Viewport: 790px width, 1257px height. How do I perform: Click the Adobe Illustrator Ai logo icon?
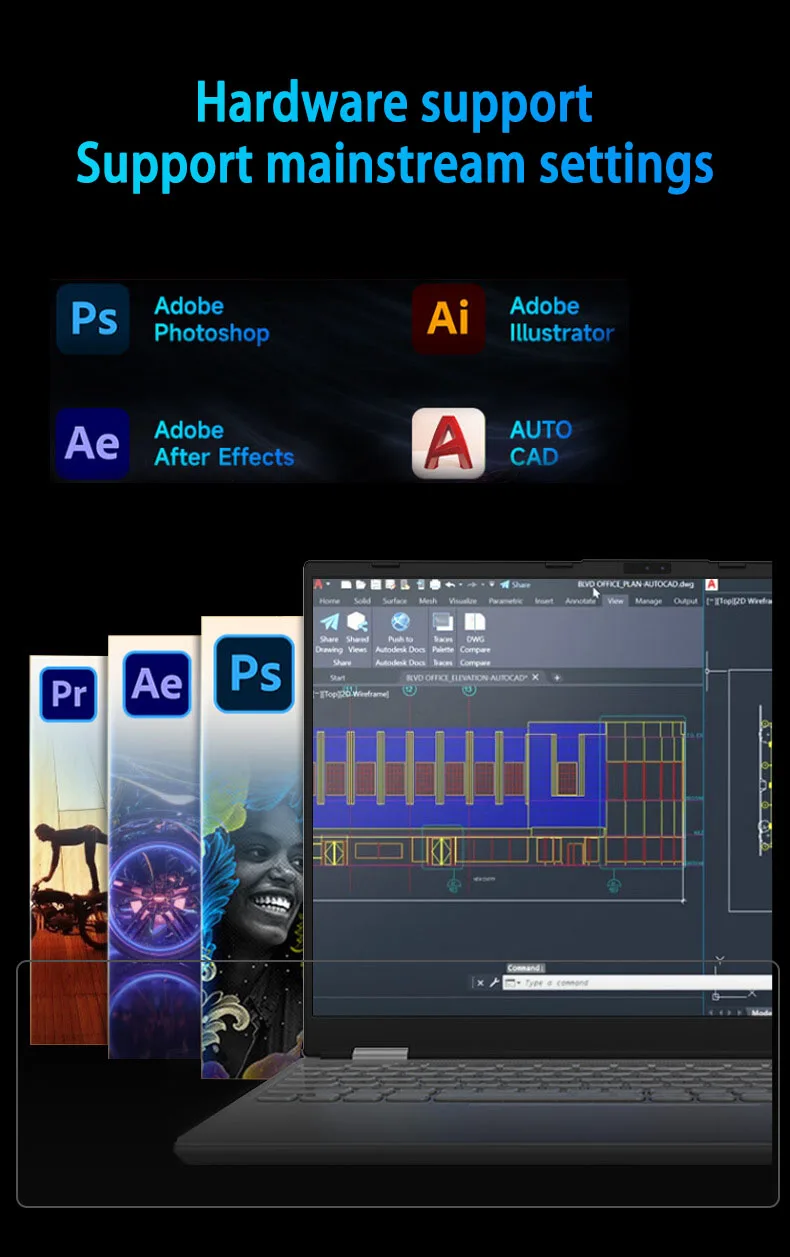click(x=448, y=320)
